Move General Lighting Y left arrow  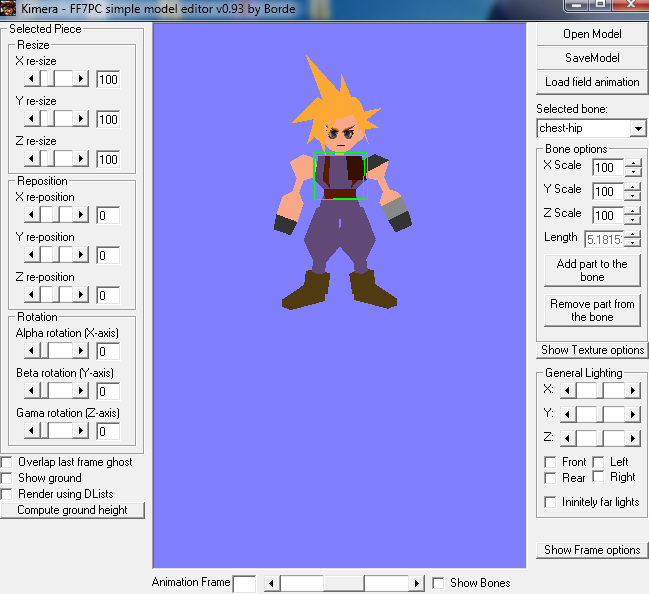[x=567, y=414]
